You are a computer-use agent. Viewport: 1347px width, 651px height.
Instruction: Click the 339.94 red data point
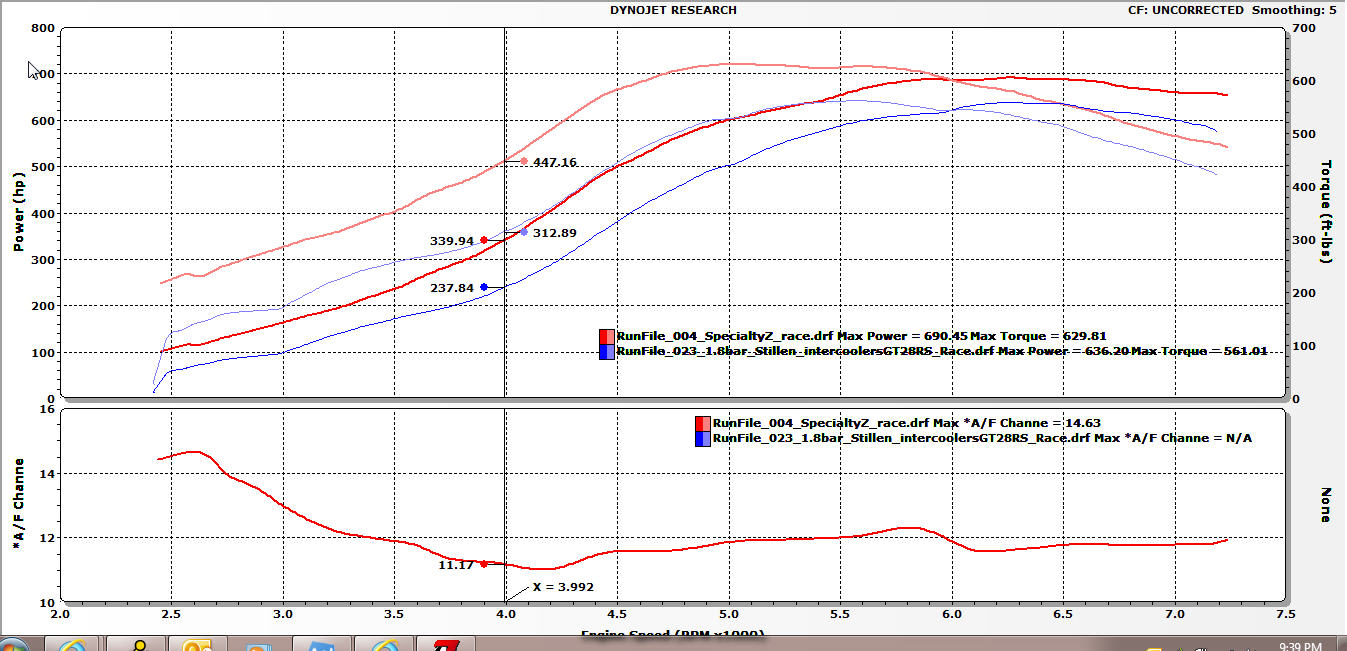click(484, 240)
